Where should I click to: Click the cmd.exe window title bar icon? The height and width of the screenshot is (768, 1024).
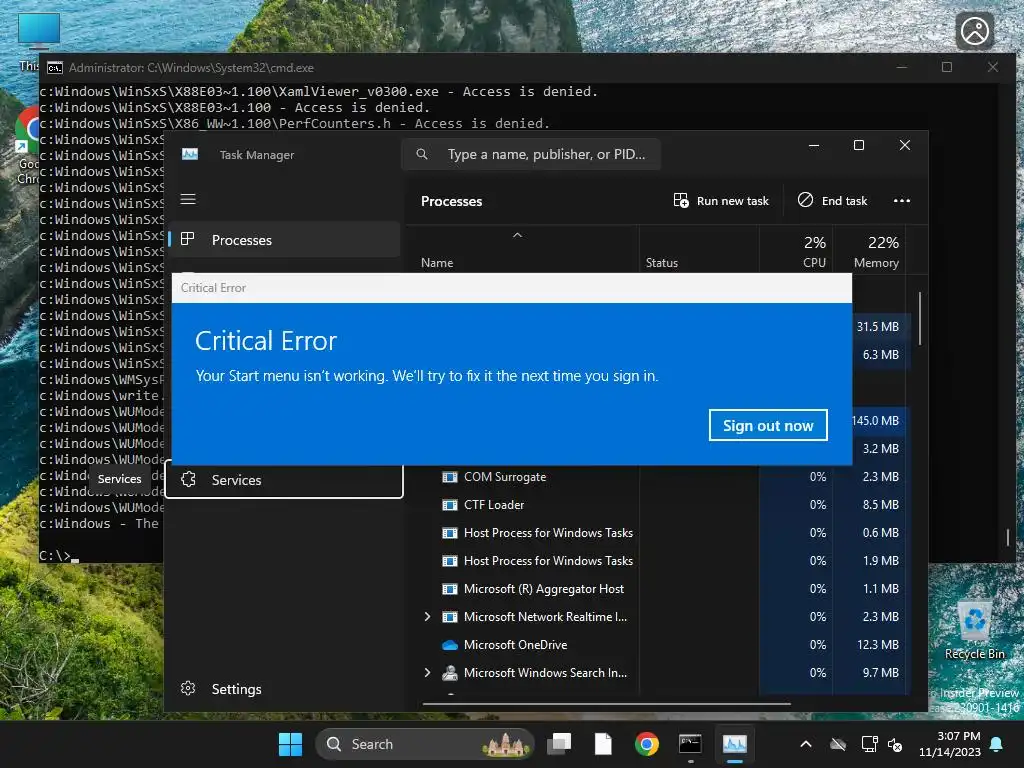55,67
